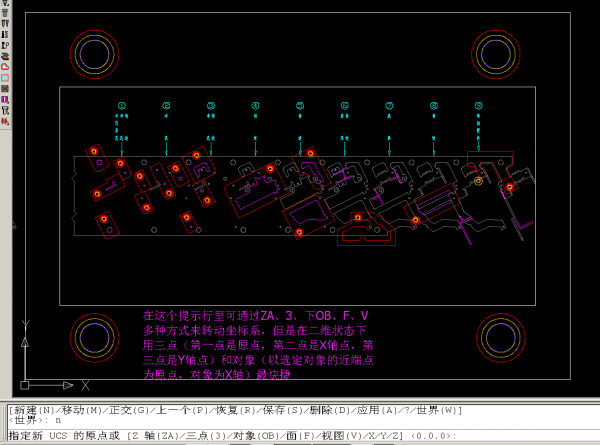Select the red cloud-shaped toolbar icon
Viewport: 600px width, 445px height.
(x=5, y=67)
